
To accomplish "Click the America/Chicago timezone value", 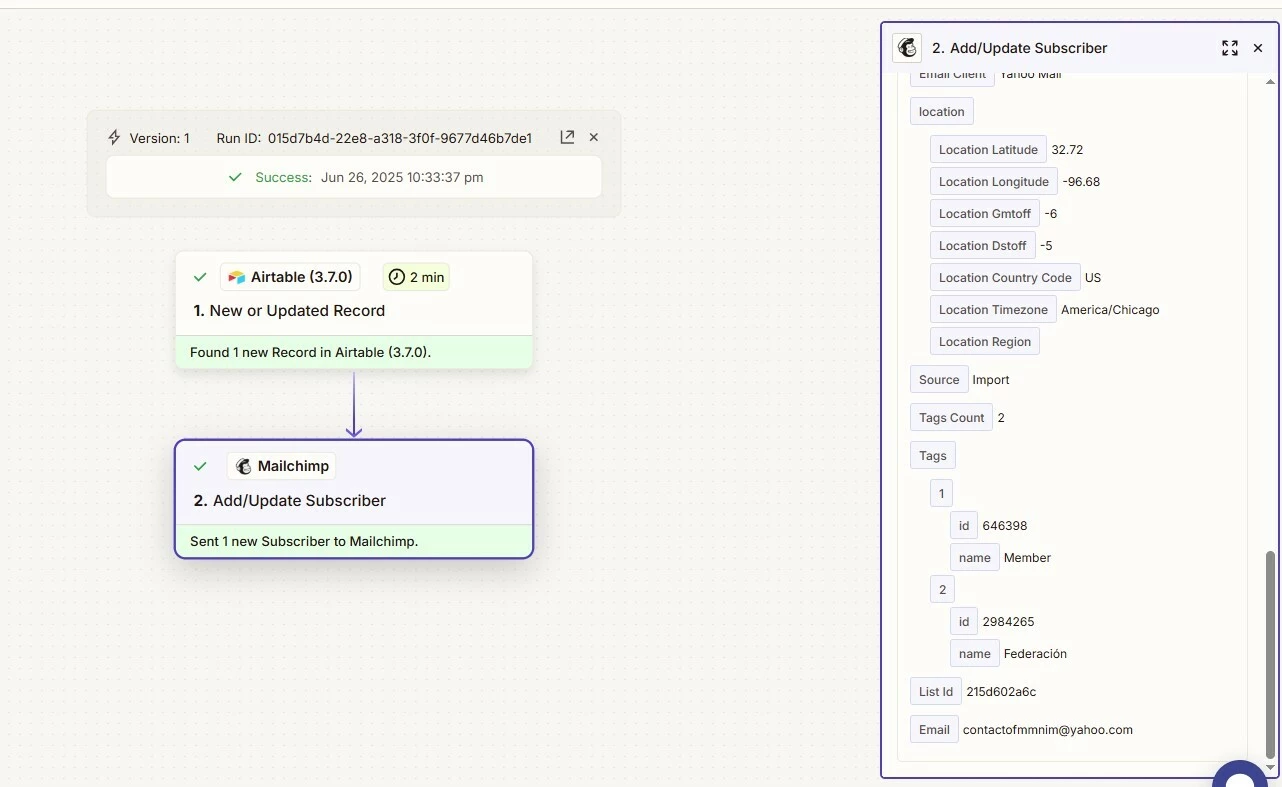I will (x=1110, y=309).
